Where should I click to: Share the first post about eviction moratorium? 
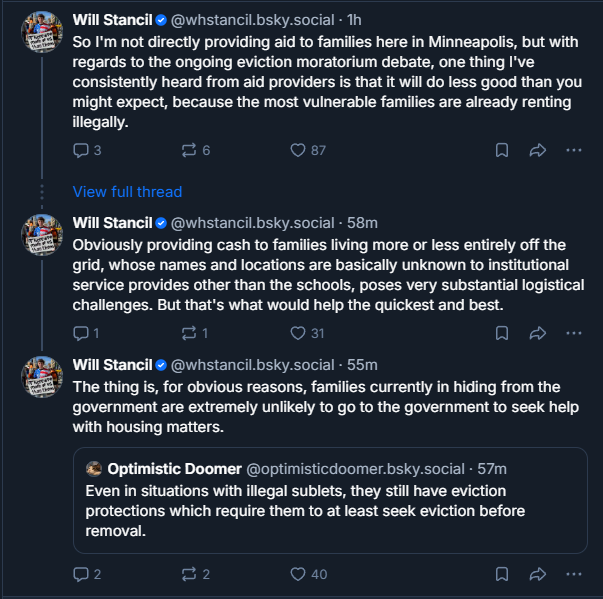(538, 150)
